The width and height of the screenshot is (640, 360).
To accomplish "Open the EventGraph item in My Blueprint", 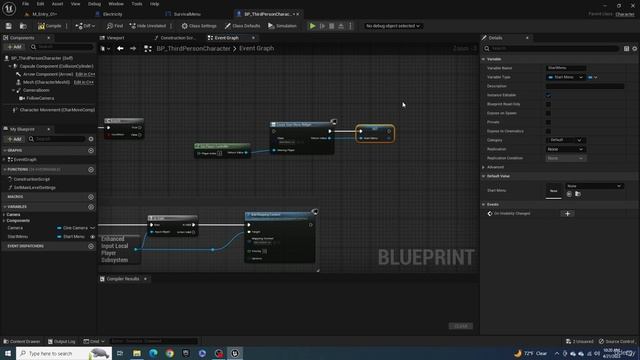I will [x=25, y=160].
